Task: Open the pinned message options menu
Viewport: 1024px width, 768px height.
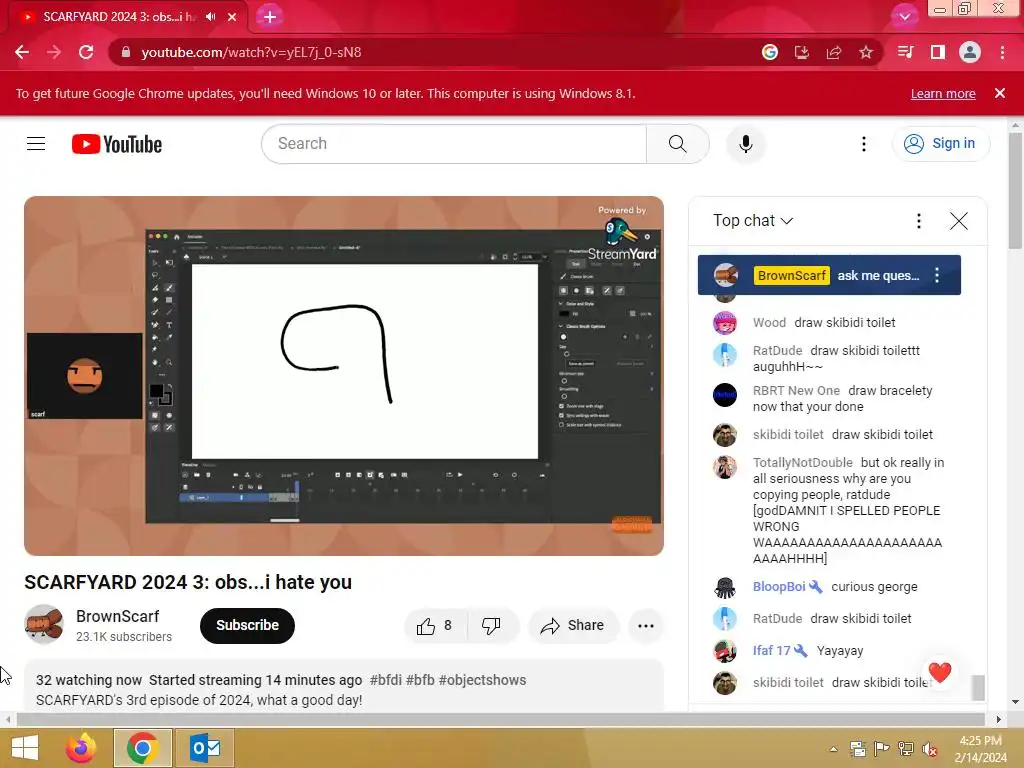Action: point(937,275)
